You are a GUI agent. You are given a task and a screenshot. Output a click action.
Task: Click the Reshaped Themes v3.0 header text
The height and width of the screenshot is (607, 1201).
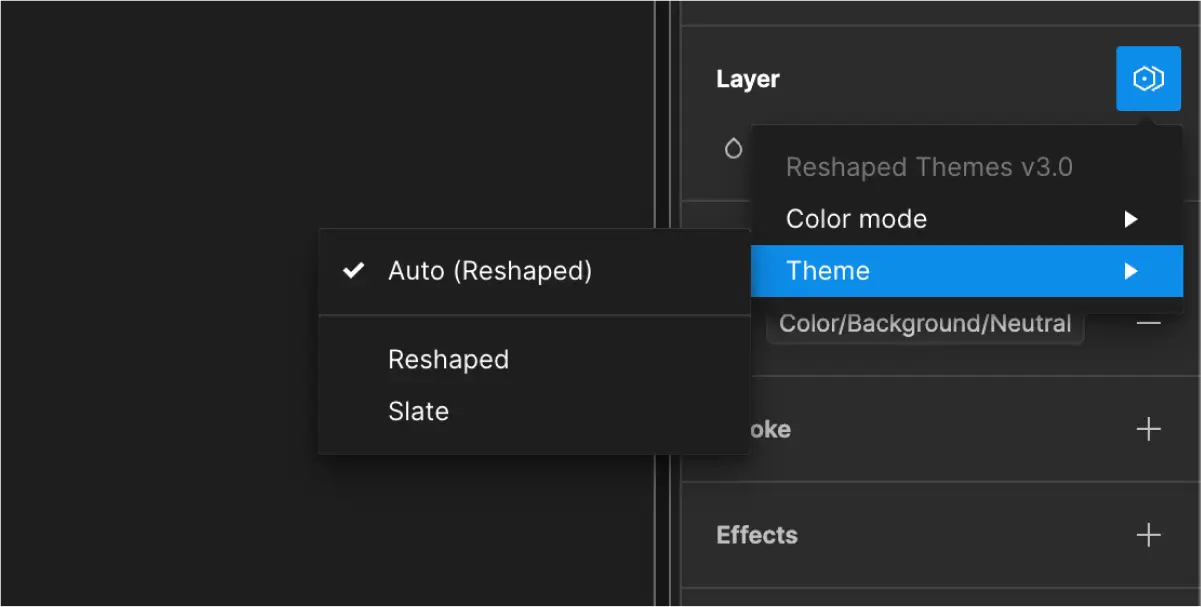coord(929,167)
